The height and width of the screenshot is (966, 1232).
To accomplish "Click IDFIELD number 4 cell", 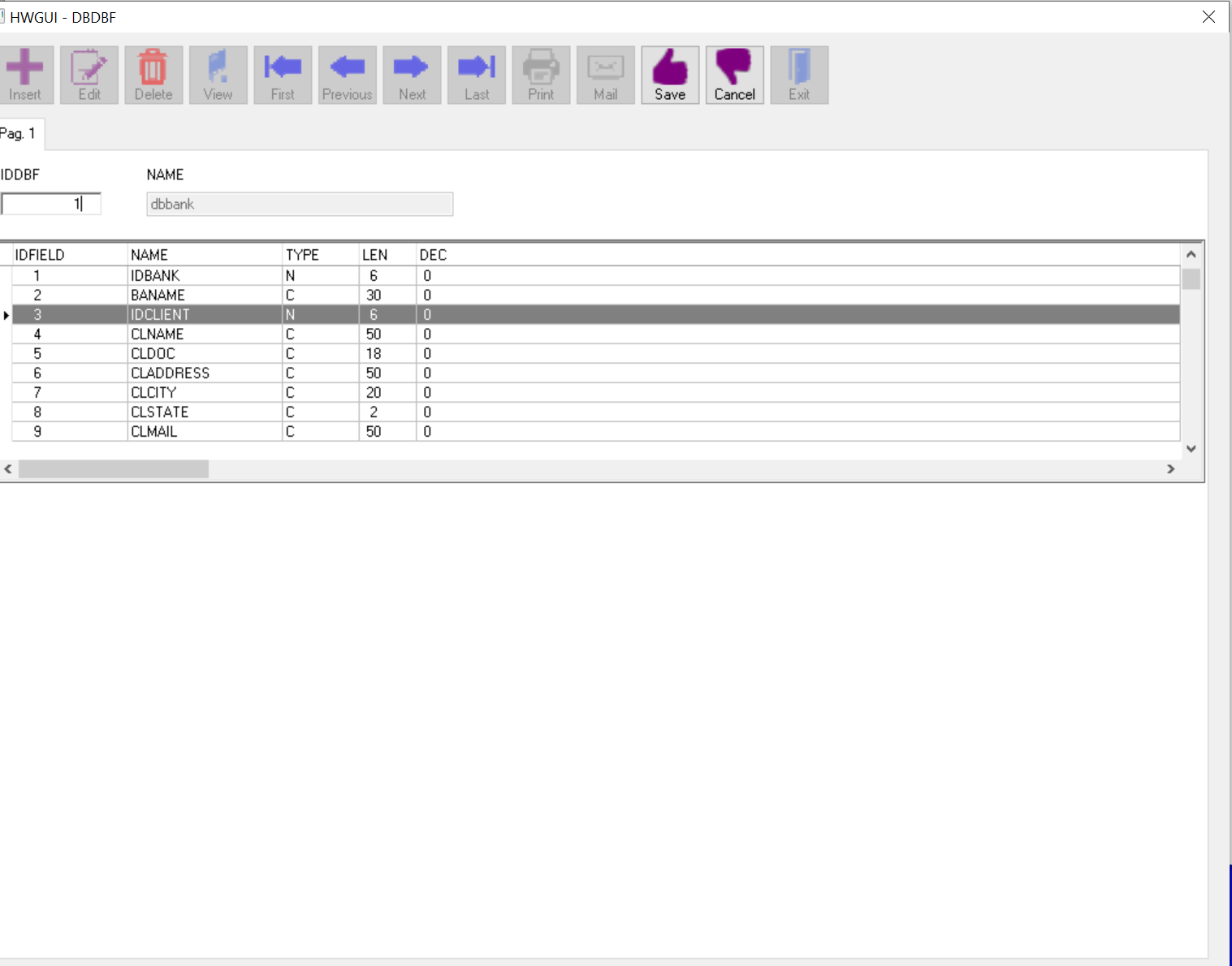I will (x=70, y=334).
